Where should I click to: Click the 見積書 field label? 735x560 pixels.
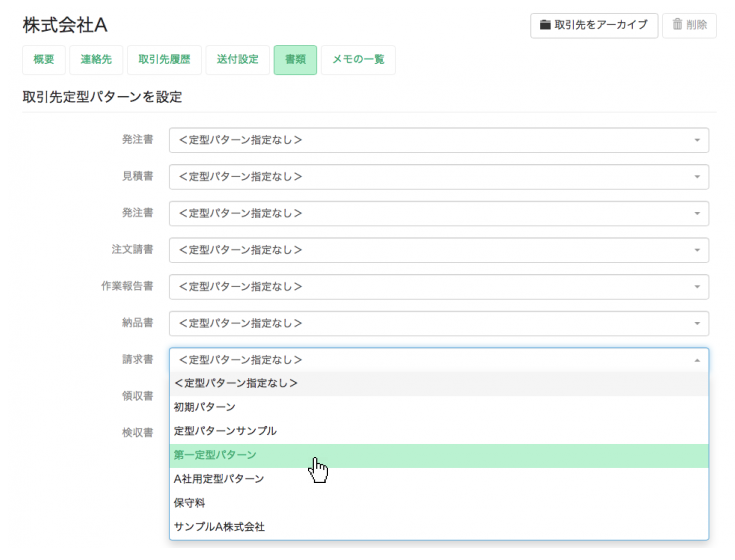pos(138,176)
